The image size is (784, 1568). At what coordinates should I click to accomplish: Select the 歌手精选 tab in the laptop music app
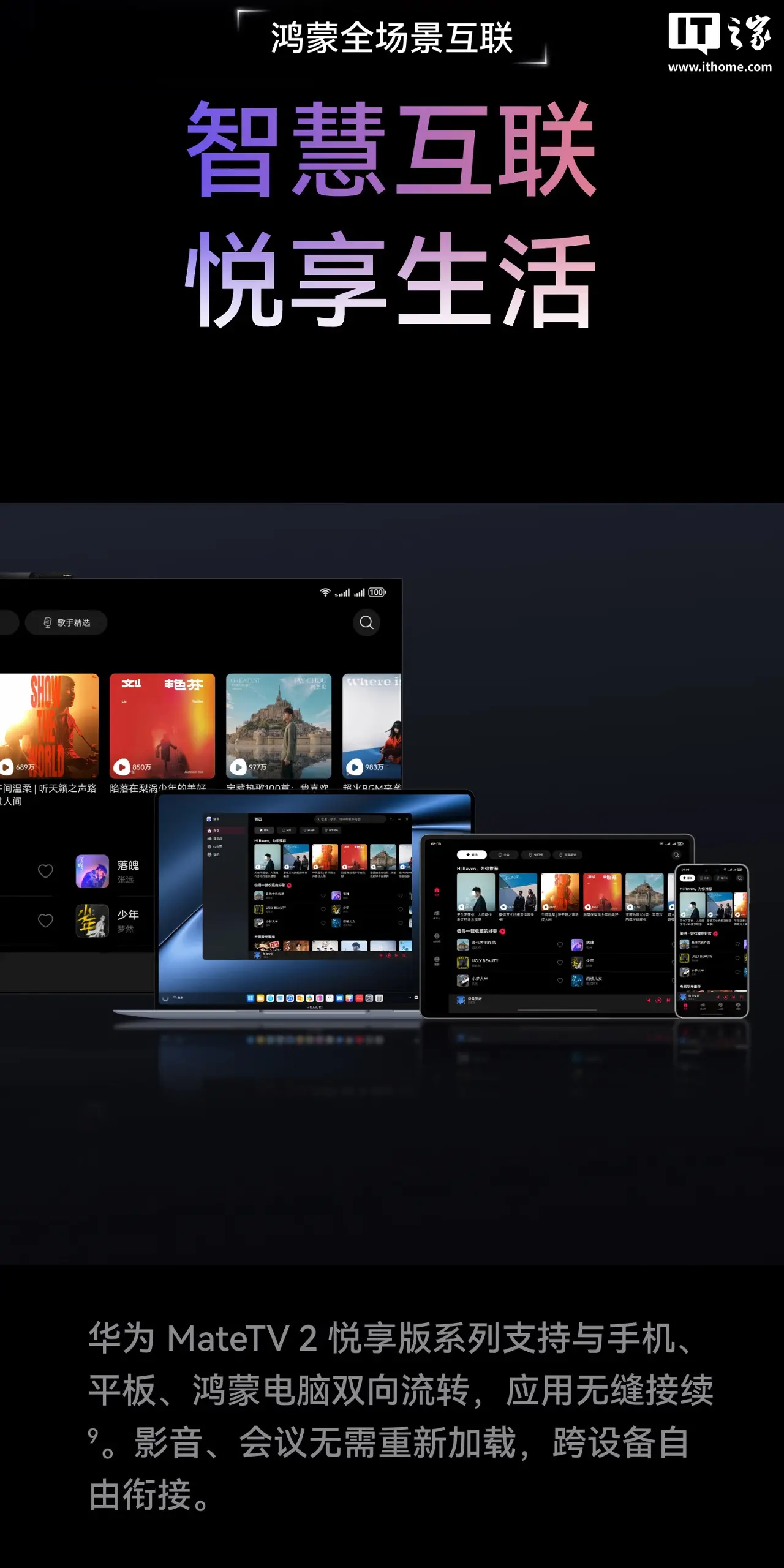333,831
